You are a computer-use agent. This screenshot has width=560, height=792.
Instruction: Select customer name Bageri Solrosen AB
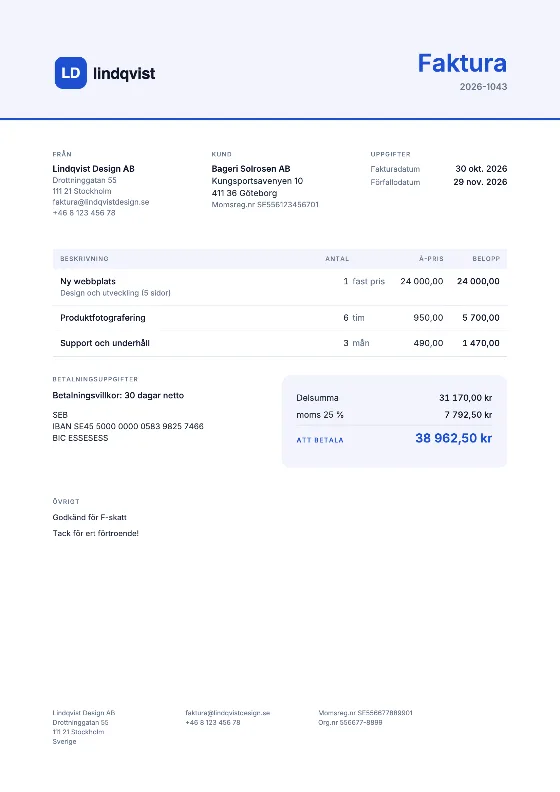(251, 169)
